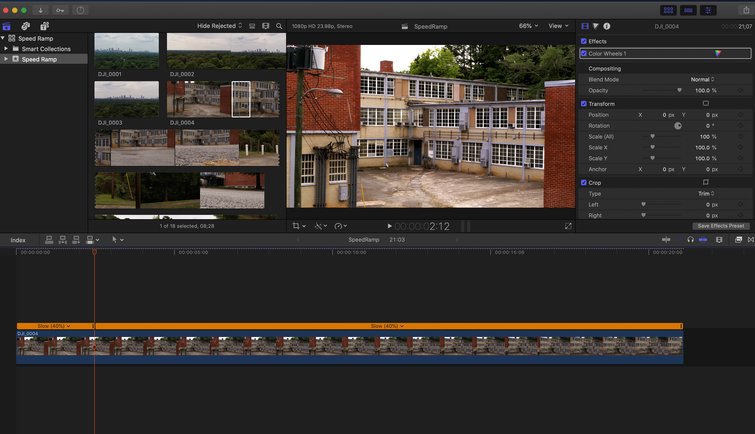Image resolution: width=755 pixels, height=434 pixels.
Task: Show Photos and Audio sidebar
Action: 26,25
